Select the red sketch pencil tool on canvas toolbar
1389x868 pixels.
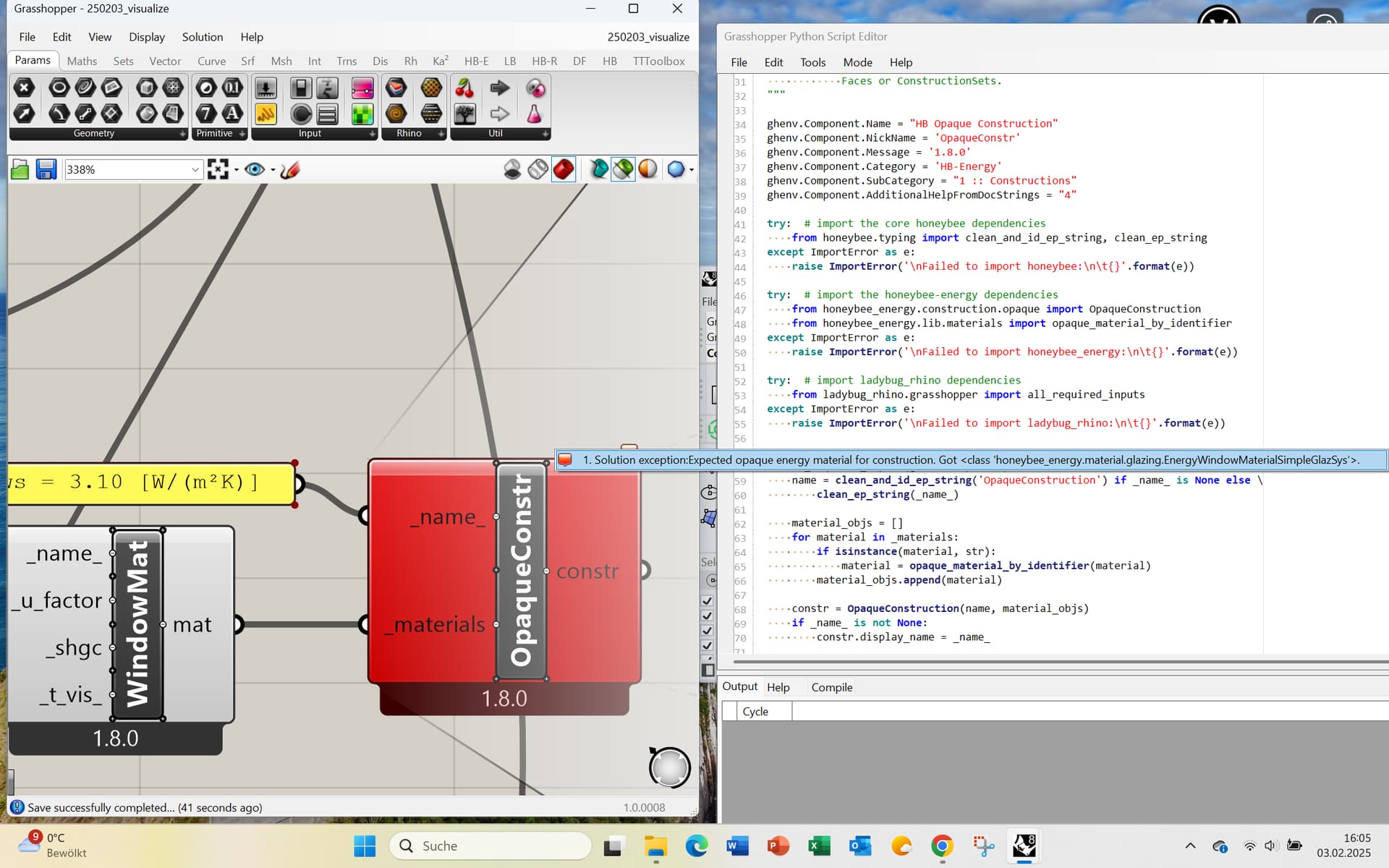pyautogui.click(x=289, y=170)
